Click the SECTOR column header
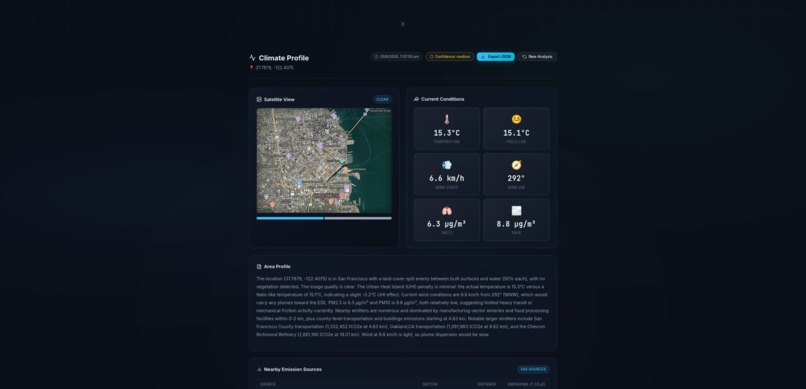 (430, 384)
